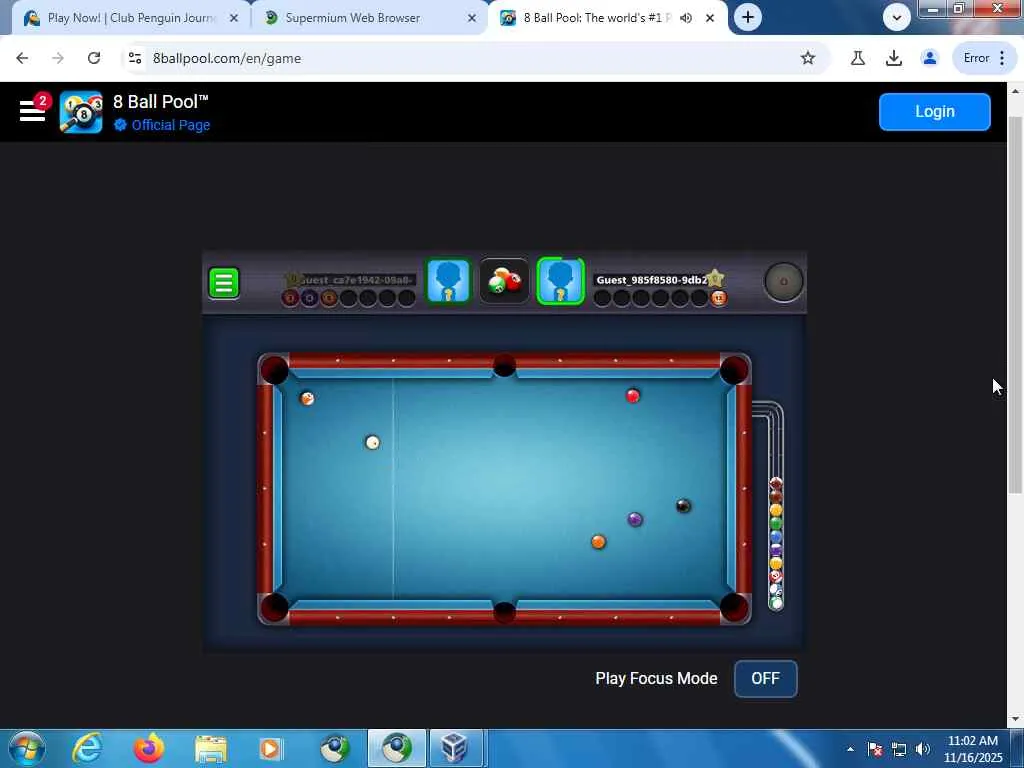Open the site information icon in address bar

point(135,58)
